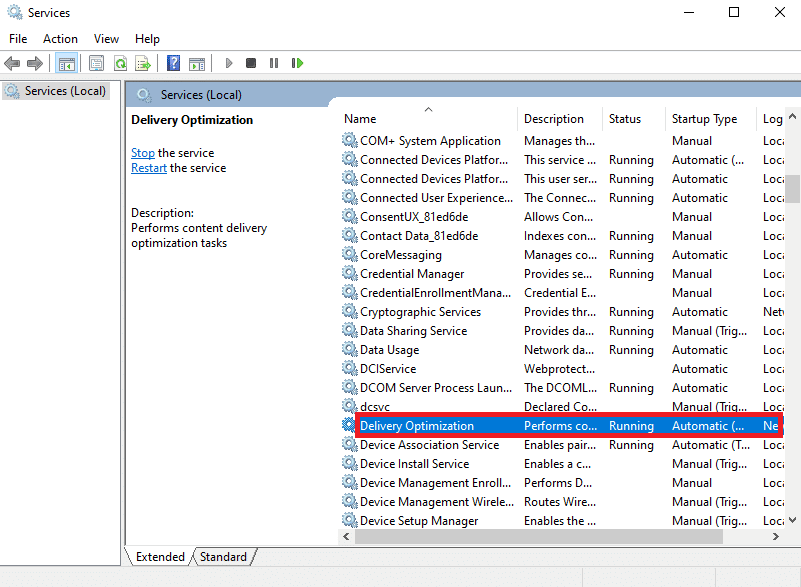This screenshot has height=587, width=801.
Task: Open the Action menu
Action: coord(60,39)
